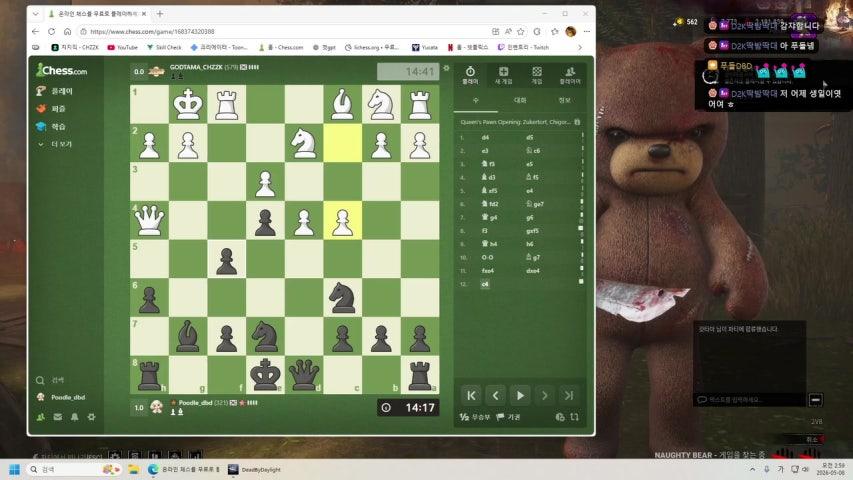Select move 12. c4 in the move list
The image size is (853, 480).
click(485, 284)
